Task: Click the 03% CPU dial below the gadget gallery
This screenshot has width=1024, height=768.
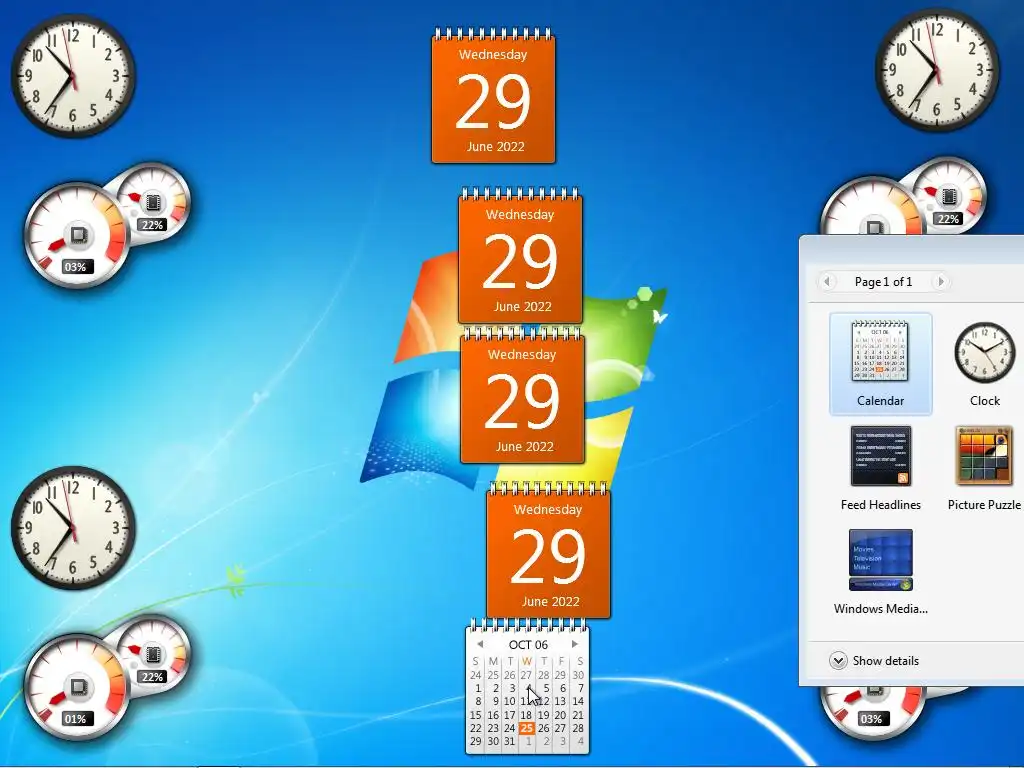Action: coord(872,712)
